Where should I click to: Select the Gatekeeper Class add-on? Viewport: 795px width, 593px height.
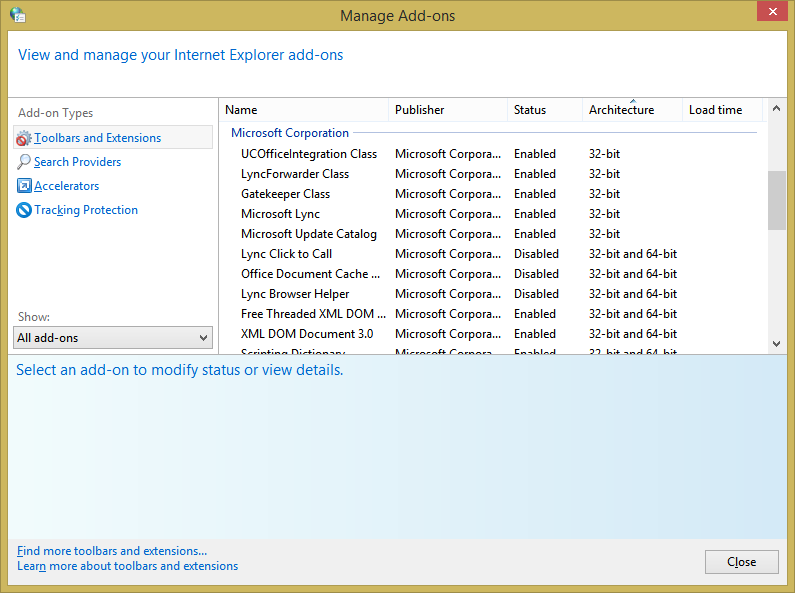493,194
